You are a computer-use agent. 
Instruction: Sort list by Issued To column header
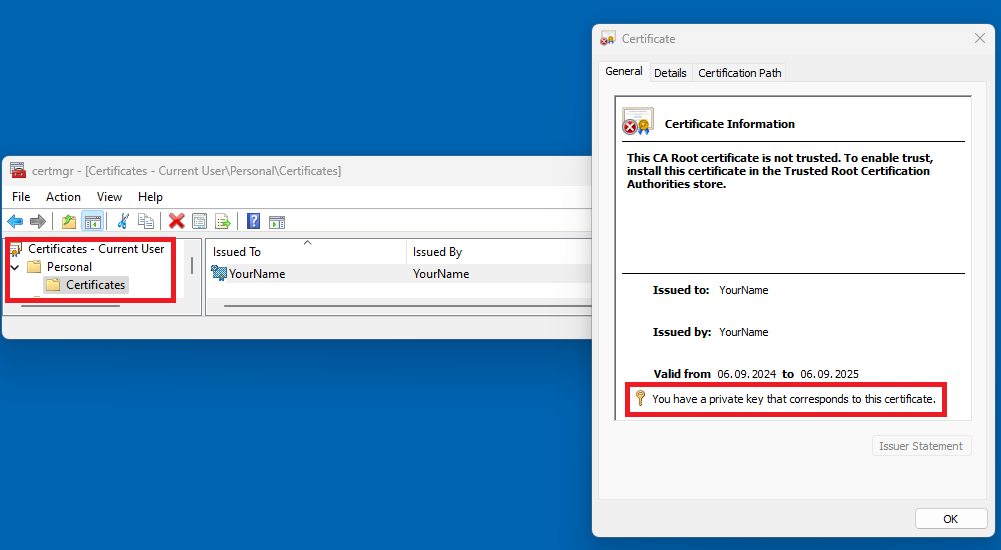point(237,252)
